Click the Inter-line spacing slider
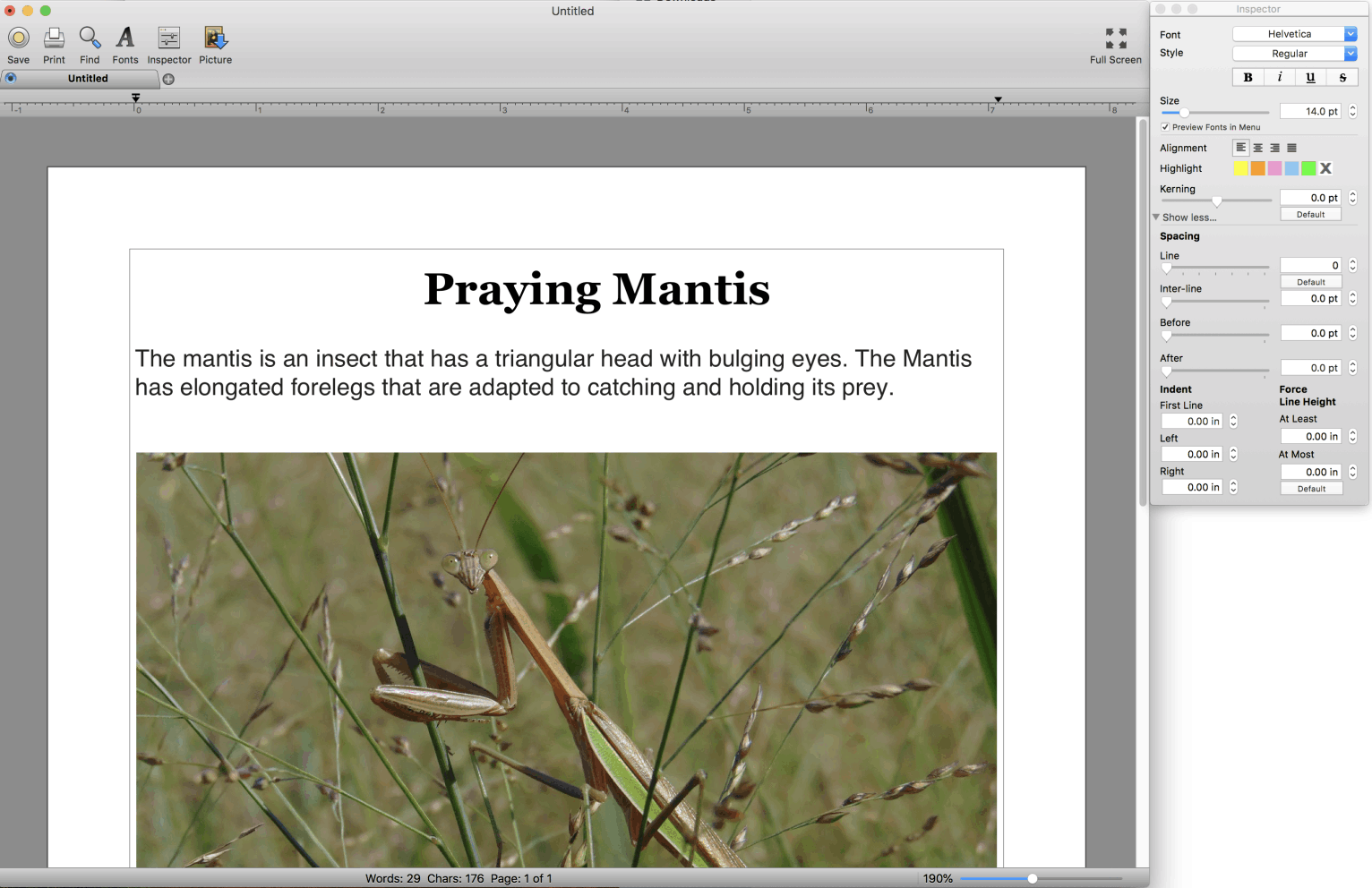1372x888 pixels. click(x=1215, y=302)
